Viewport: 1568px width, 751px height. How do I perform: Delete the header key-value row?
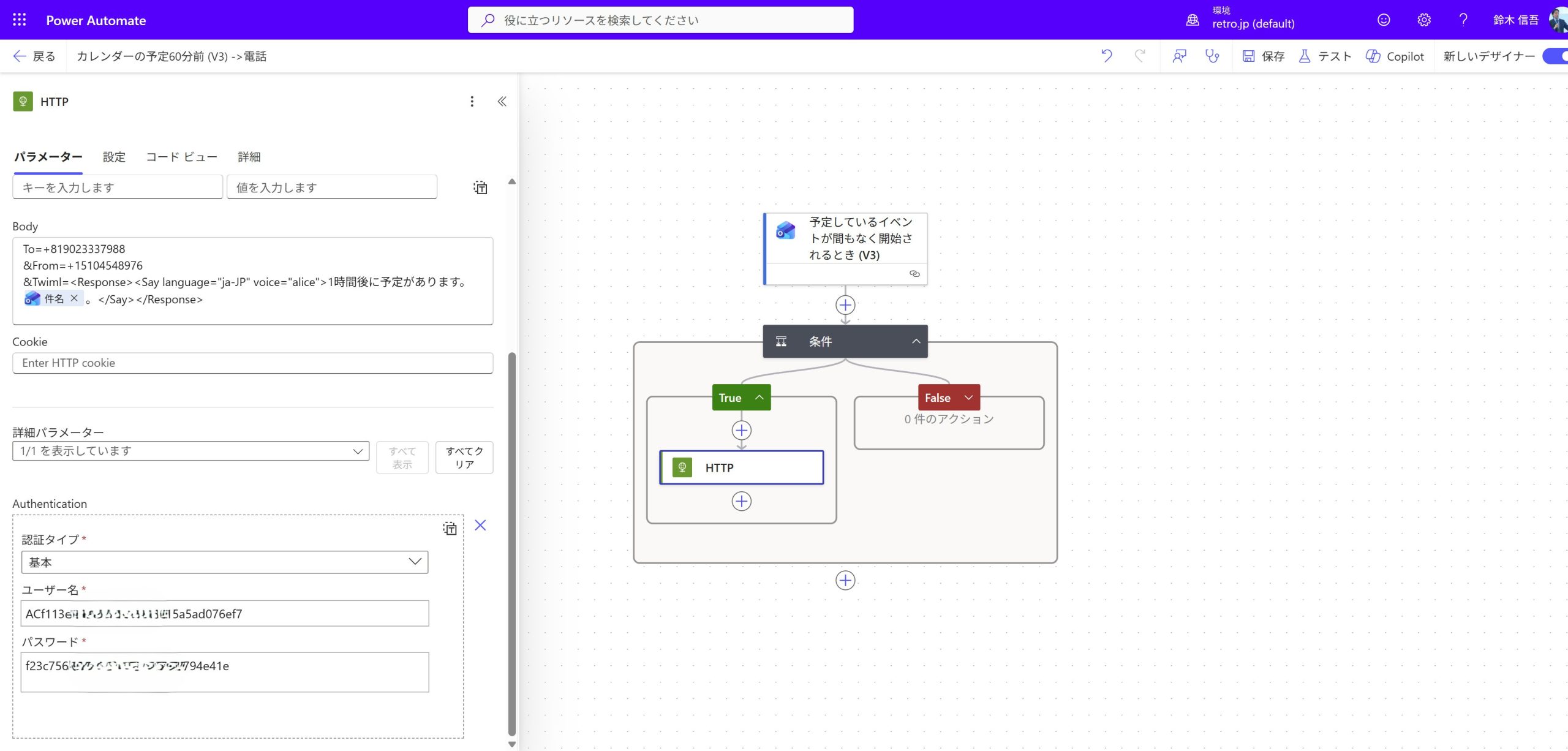click(480, 187)
